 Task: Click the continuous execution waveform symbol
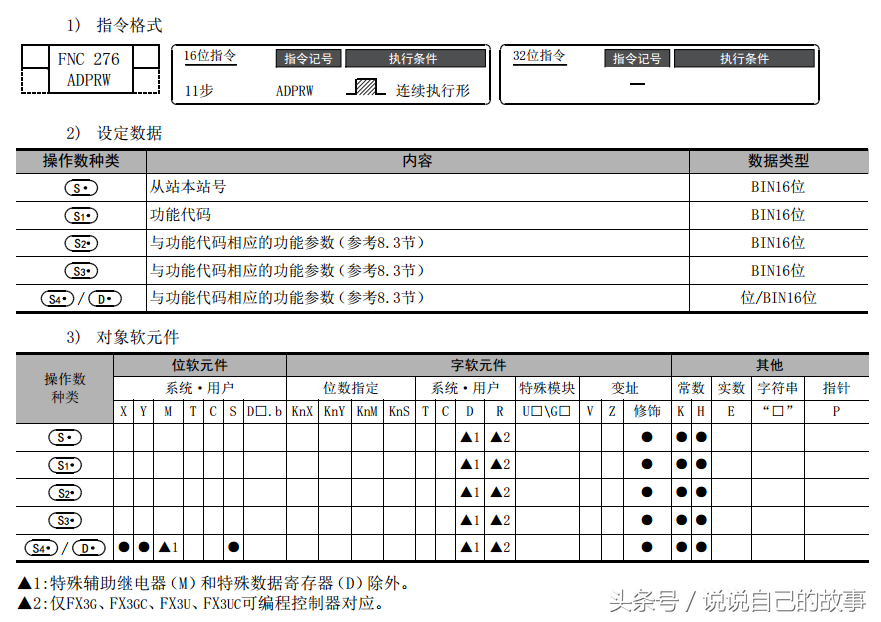(366, 88)
